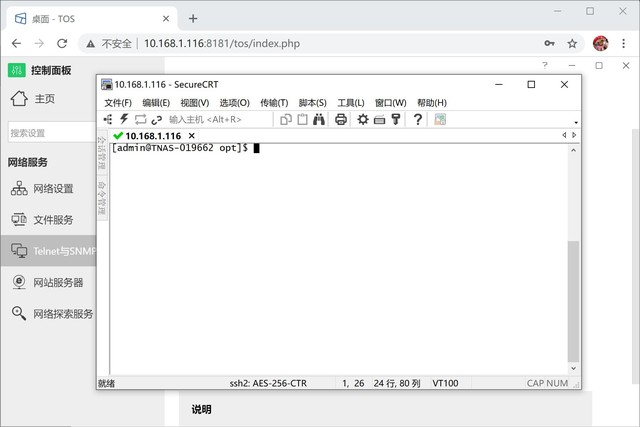Bookmark this page with star icon
This screenshot has width=640, height=427.
point(572,43)
